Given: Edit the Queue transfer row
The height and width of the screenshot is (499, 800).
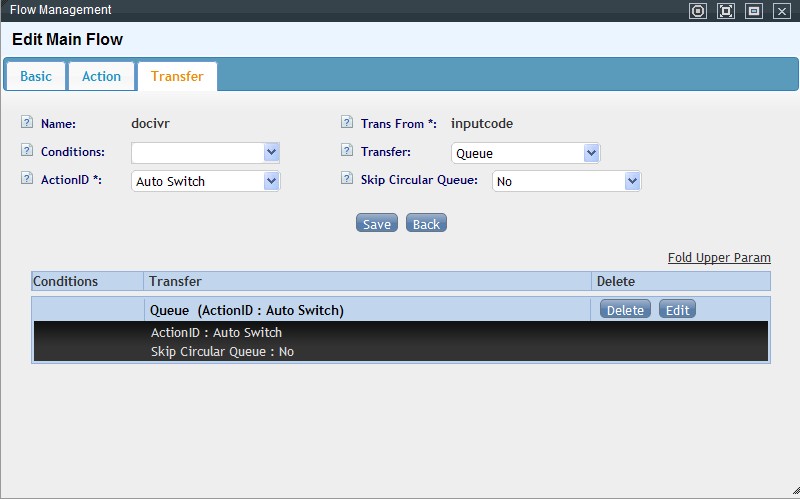Looking at the screenshot, I should tap(677, 310).
